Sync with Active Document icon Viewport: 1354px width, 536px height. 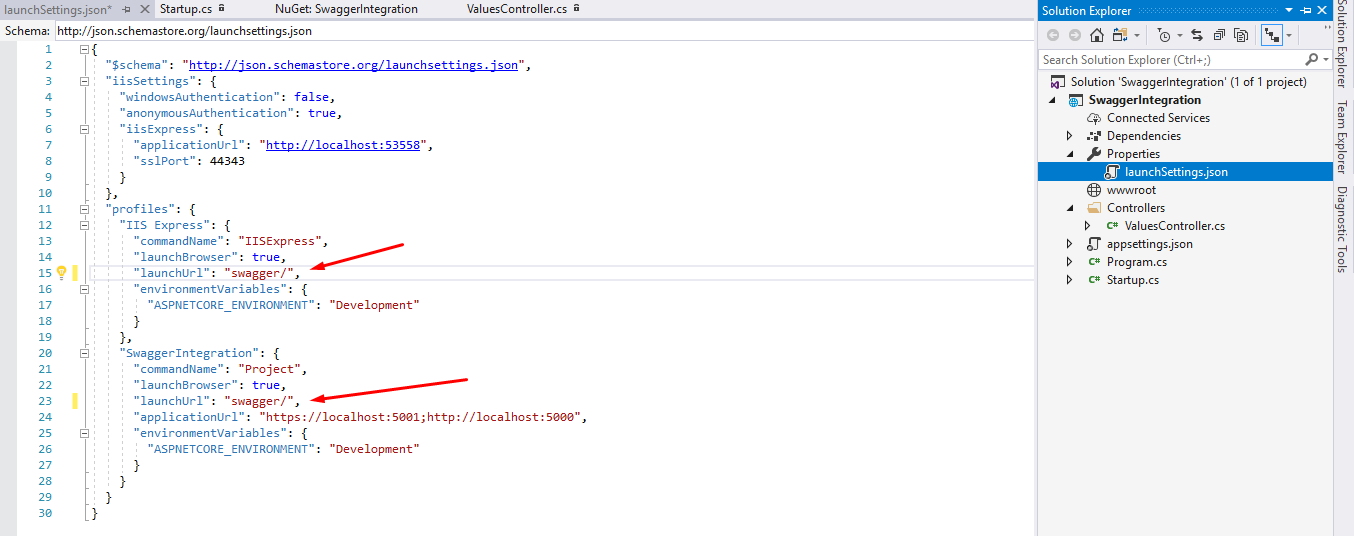1197,35
